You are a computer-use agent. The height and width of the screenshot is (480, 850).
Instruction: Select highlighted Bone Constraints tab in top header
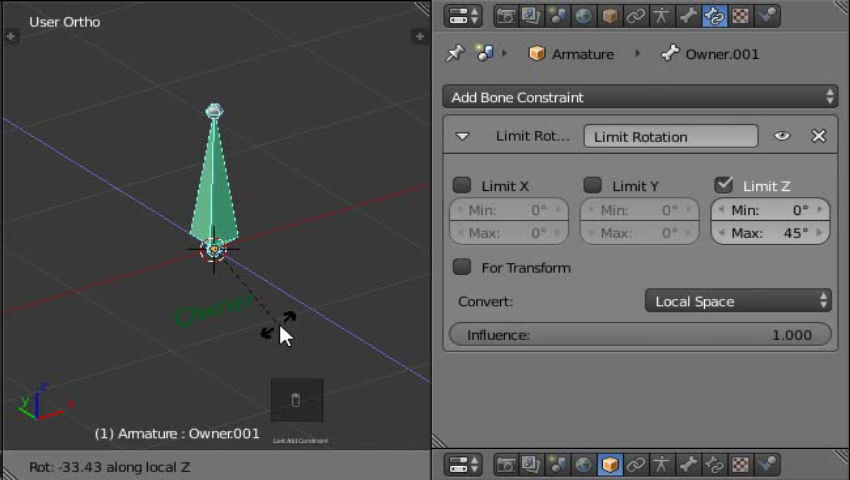pos(714,16)
